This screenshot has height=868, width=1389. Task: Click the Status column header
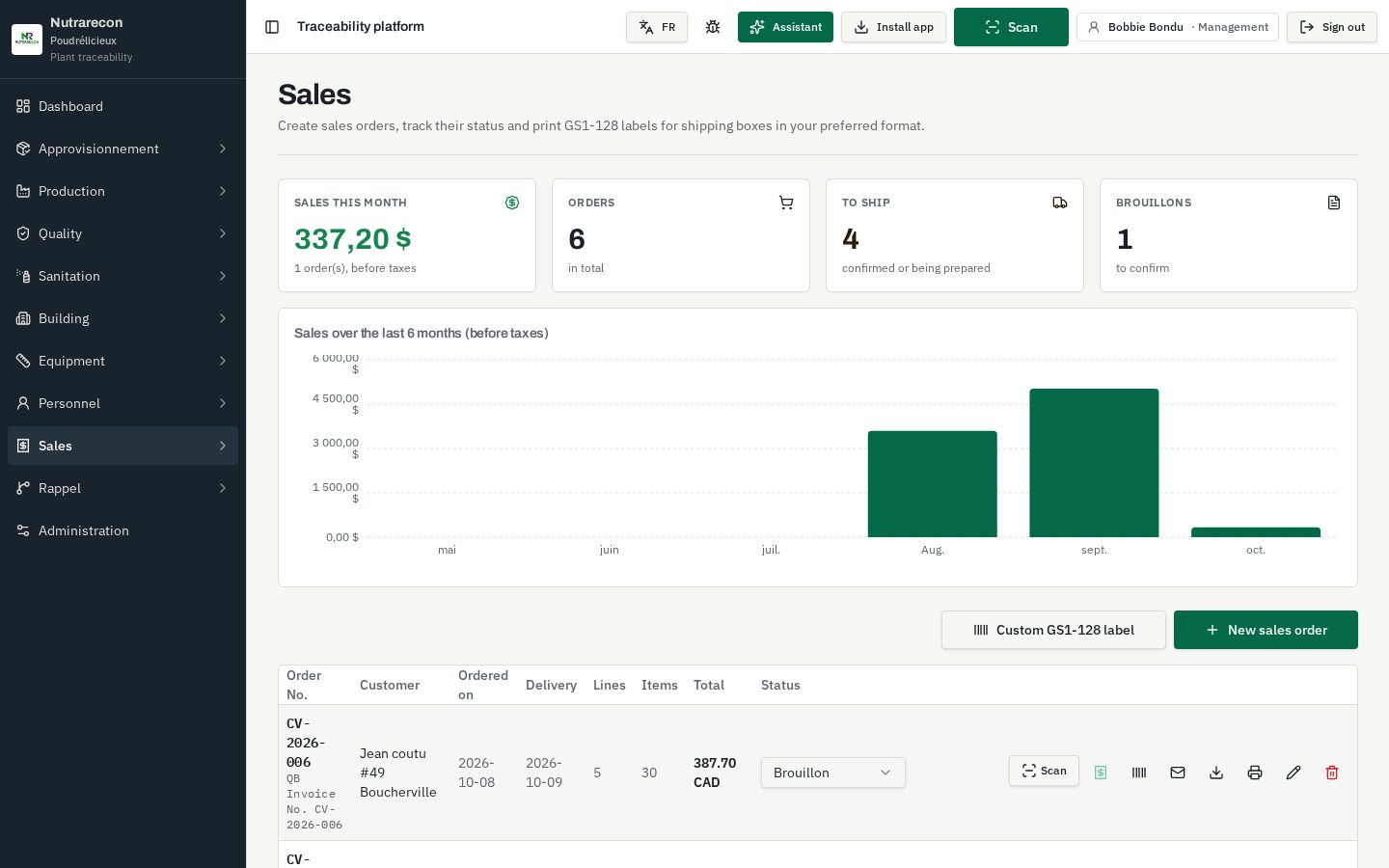point(780,685)
